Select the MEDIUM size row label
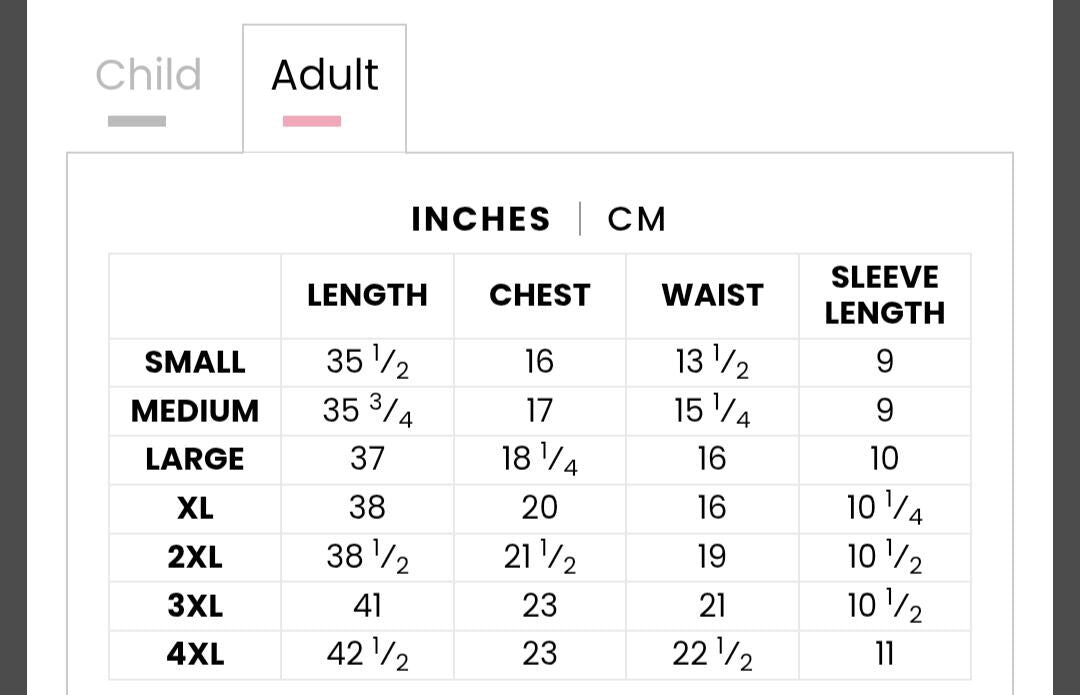Screen dimensions: 1080x695 click(195, 411)
